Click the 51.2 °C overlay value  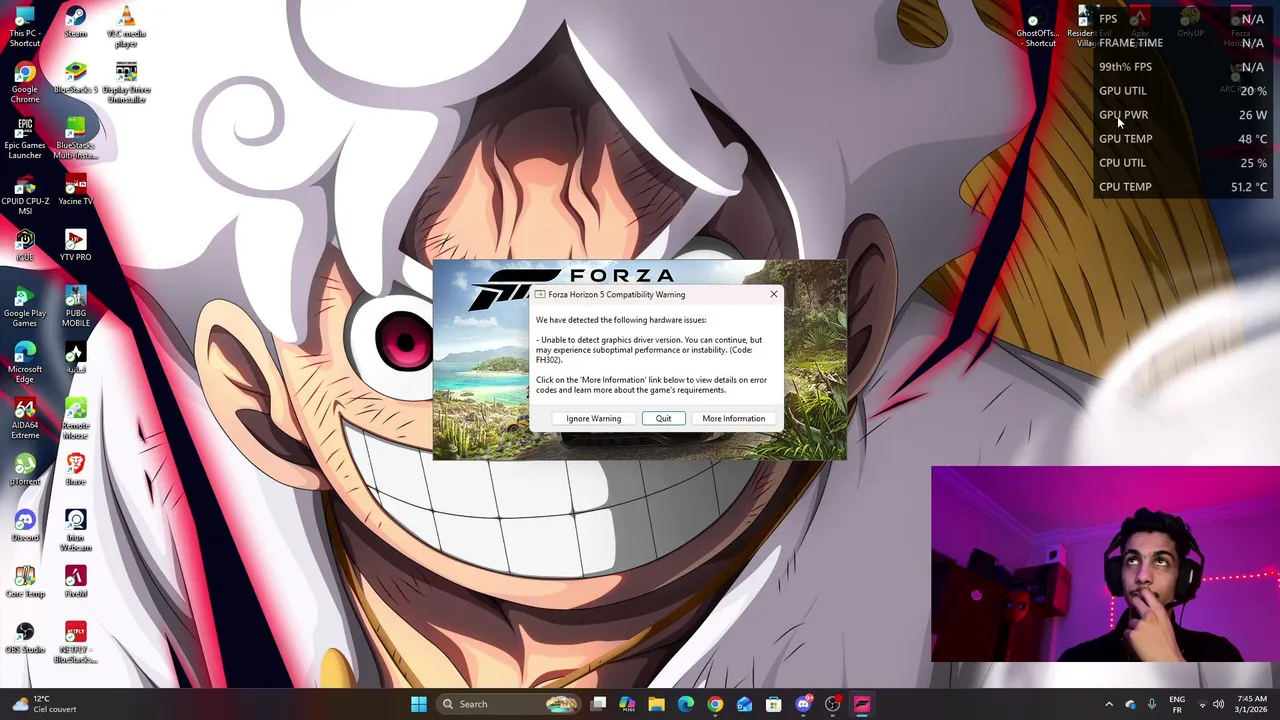pos(1248,187)
